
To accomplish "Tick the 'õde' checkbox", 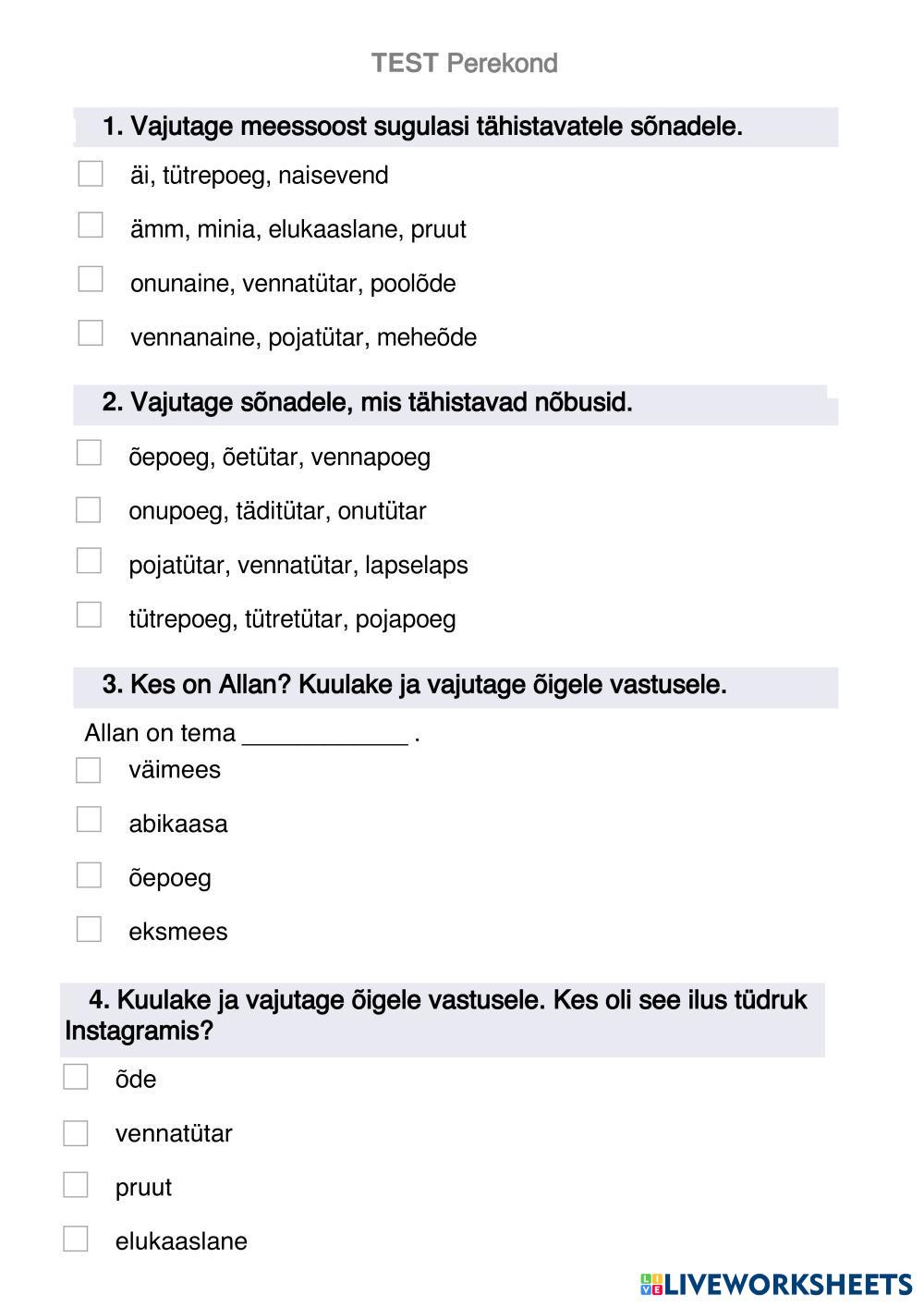I will 76,1077.
